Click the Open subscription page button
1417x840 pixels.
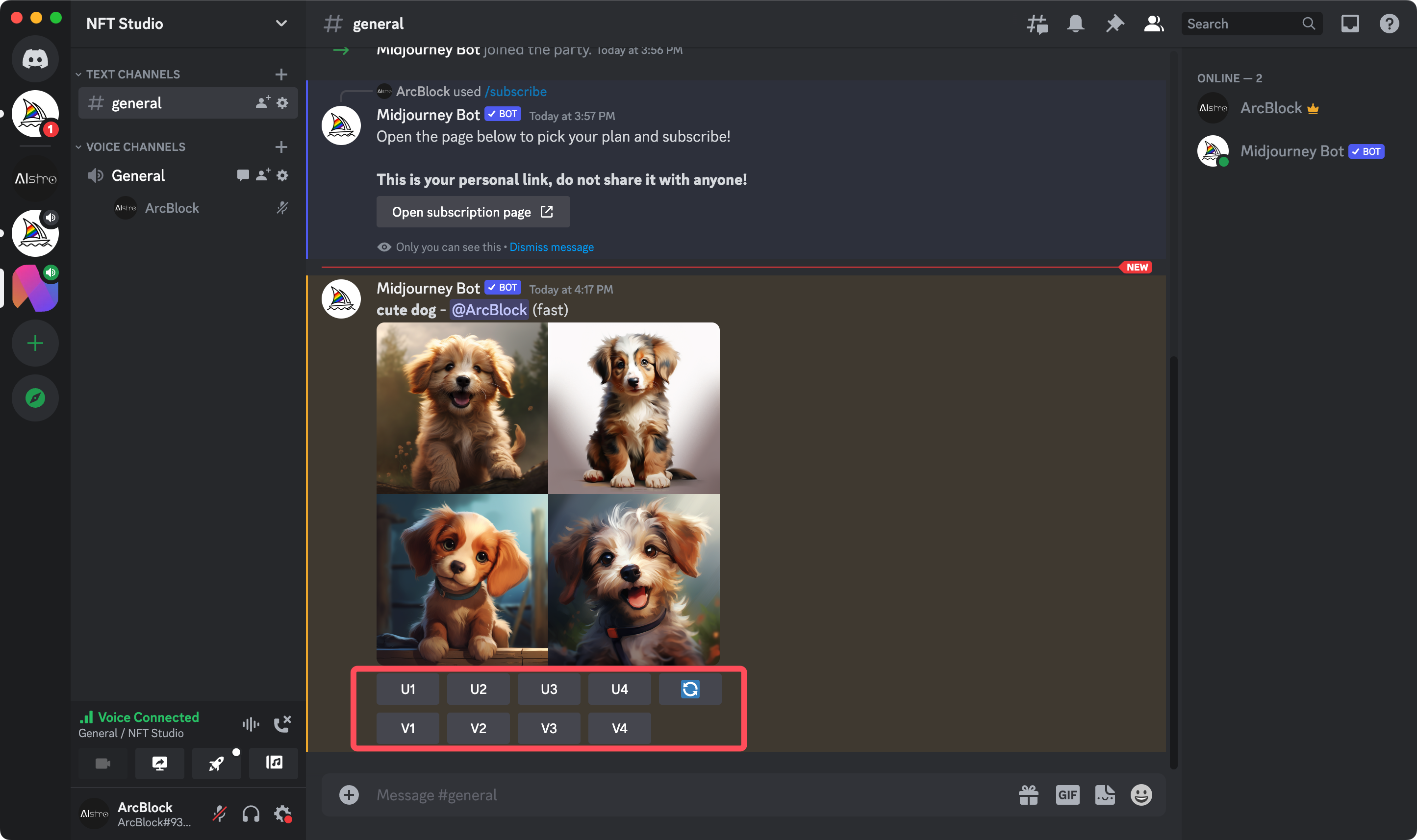[473, 212]
